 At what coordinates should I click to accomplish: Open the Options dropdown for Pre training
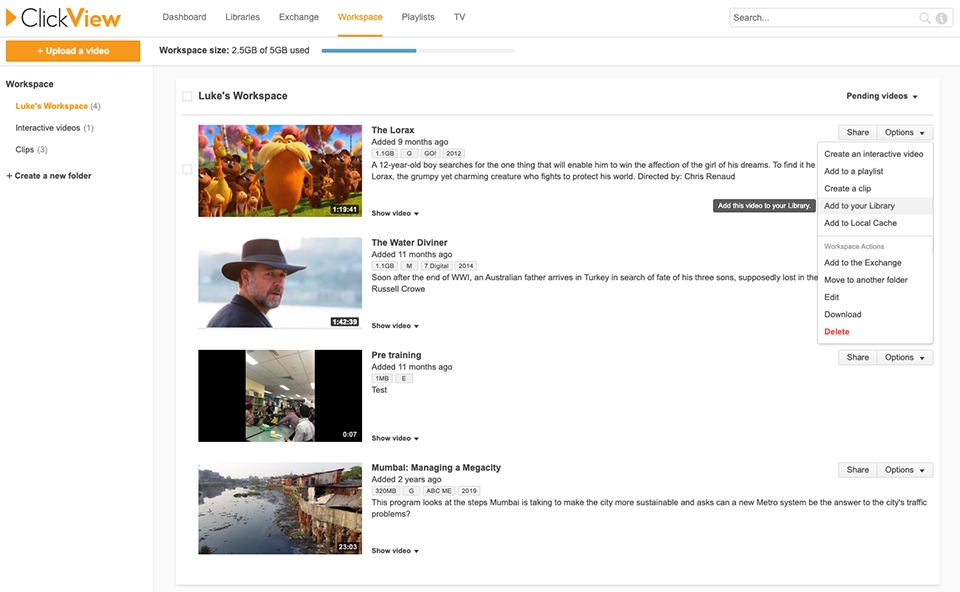pyautogui.click(x=904, y=357)
